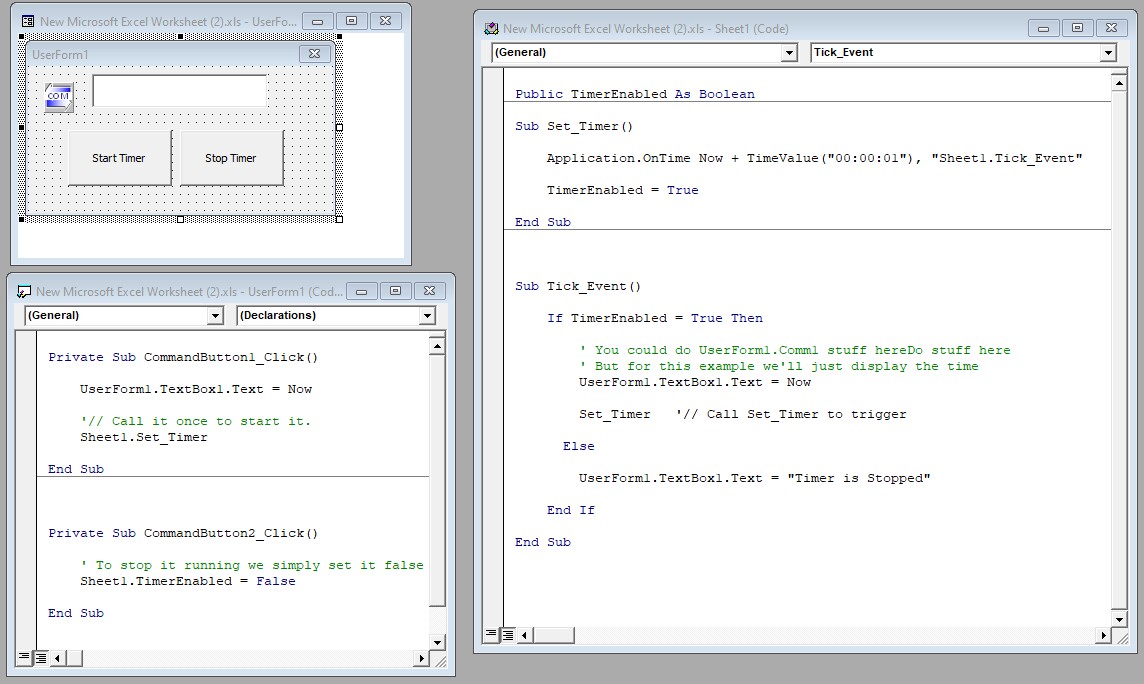Click scroll-down arrow in UserForm1 code window
Screen dimensions: 1144x684
(437, 642)
